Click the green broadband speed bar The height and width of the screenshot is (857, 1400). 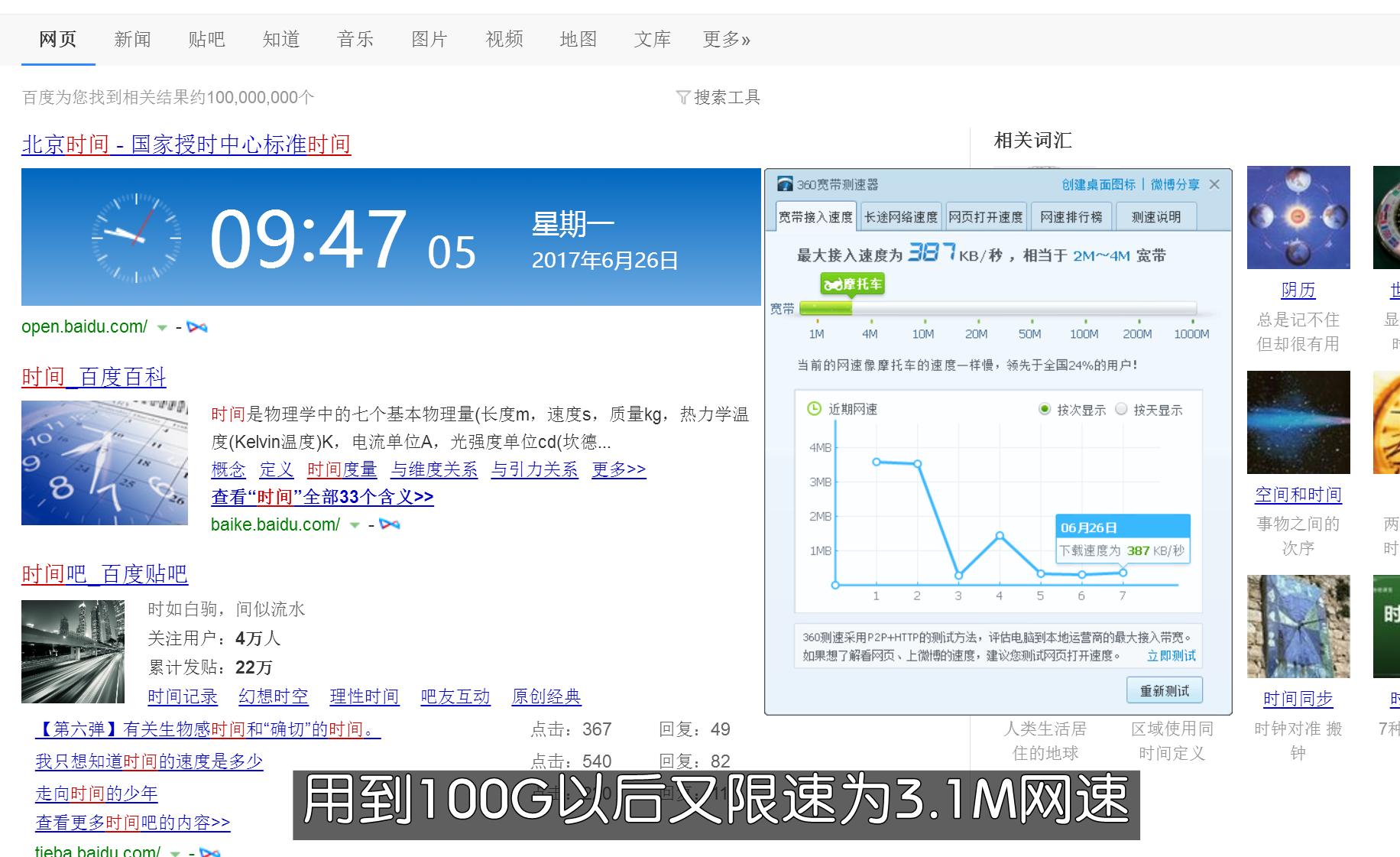[825, 308]
